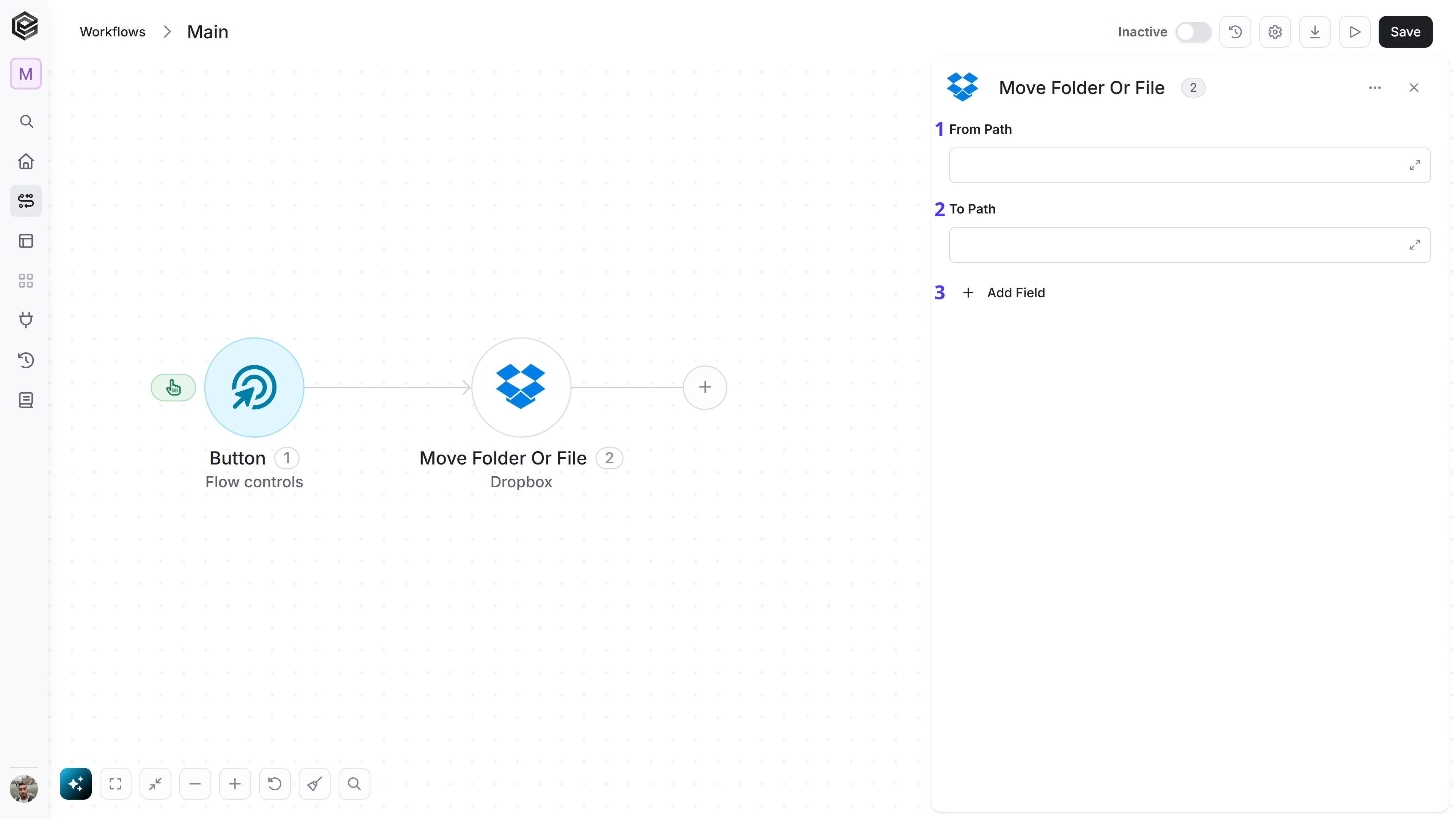Close the Move Folder Or File panel

pos(1414,88)
